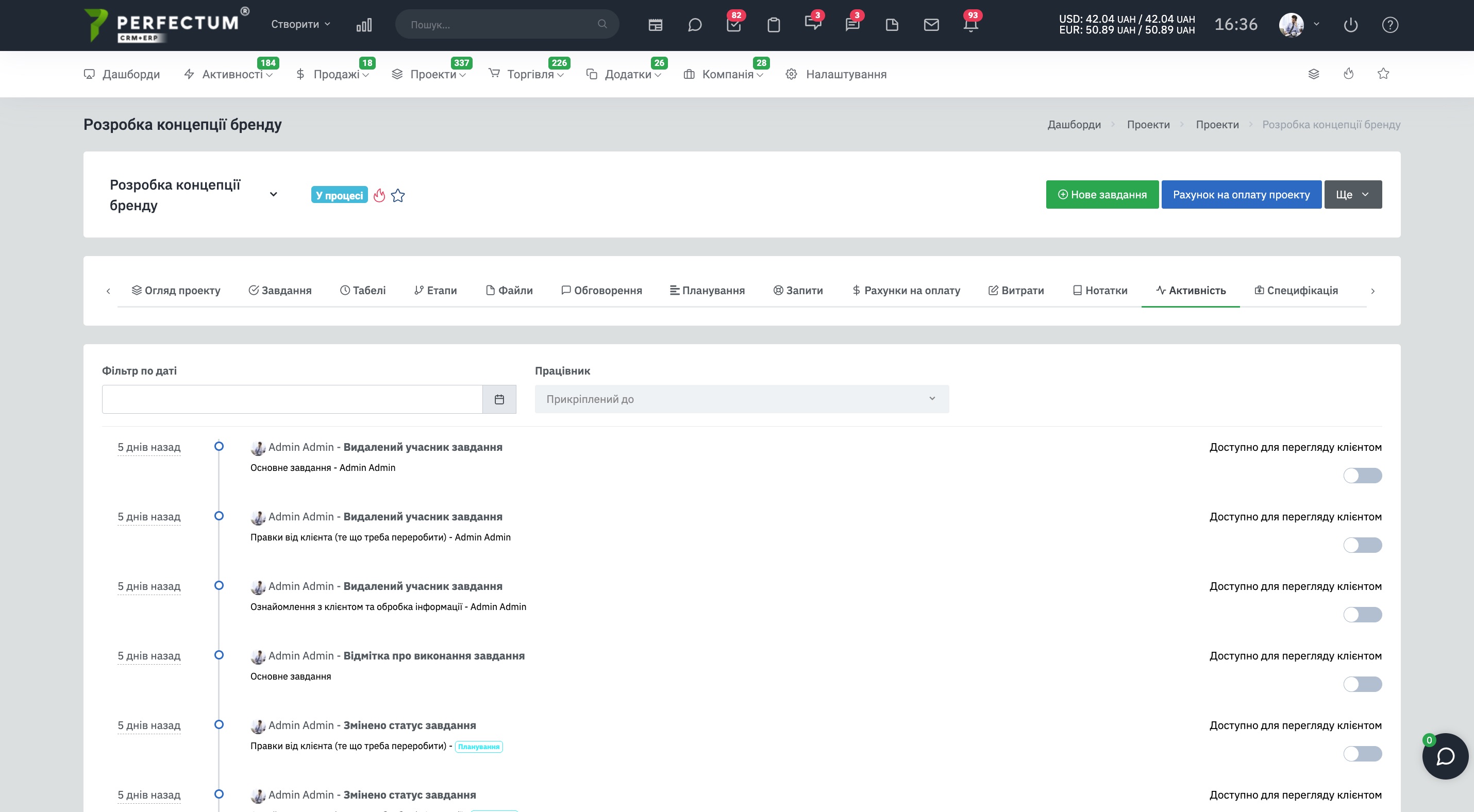
Task: Open notifications bell with 93 badge
Action: click(x=971, y=25)
